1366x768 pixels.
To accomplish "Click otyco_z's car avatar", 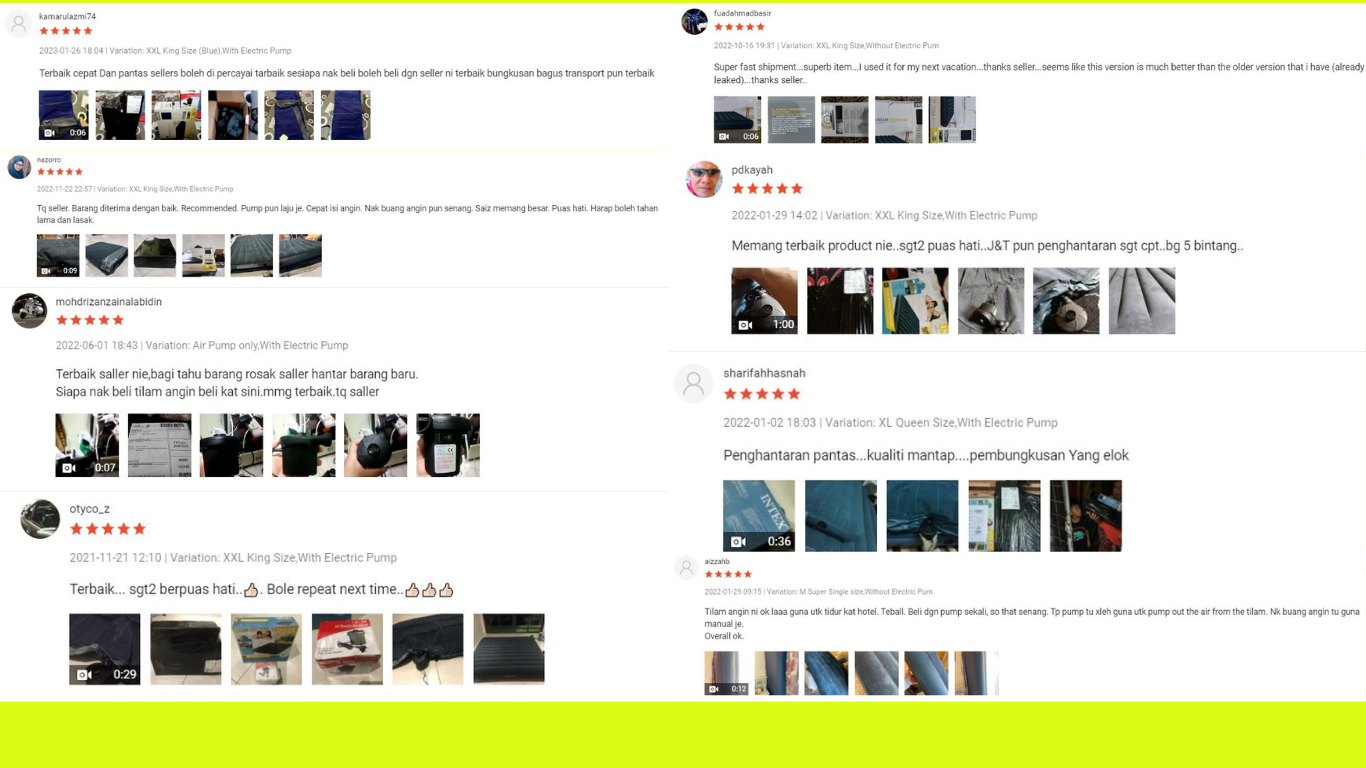I will point(40,519).
